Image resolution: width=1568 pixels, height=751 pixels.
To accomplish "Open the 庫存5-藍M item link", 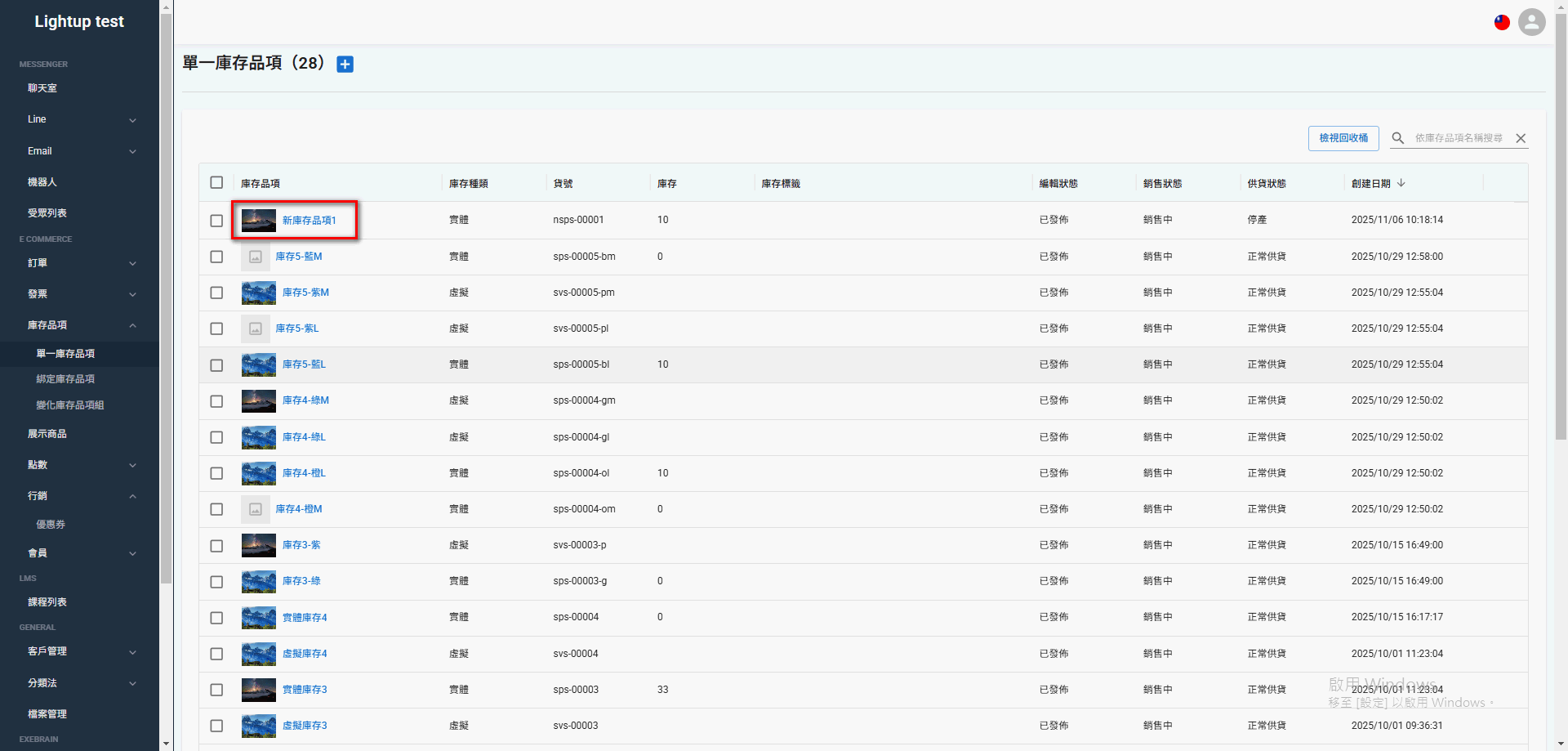I will [x=299, y=257].
